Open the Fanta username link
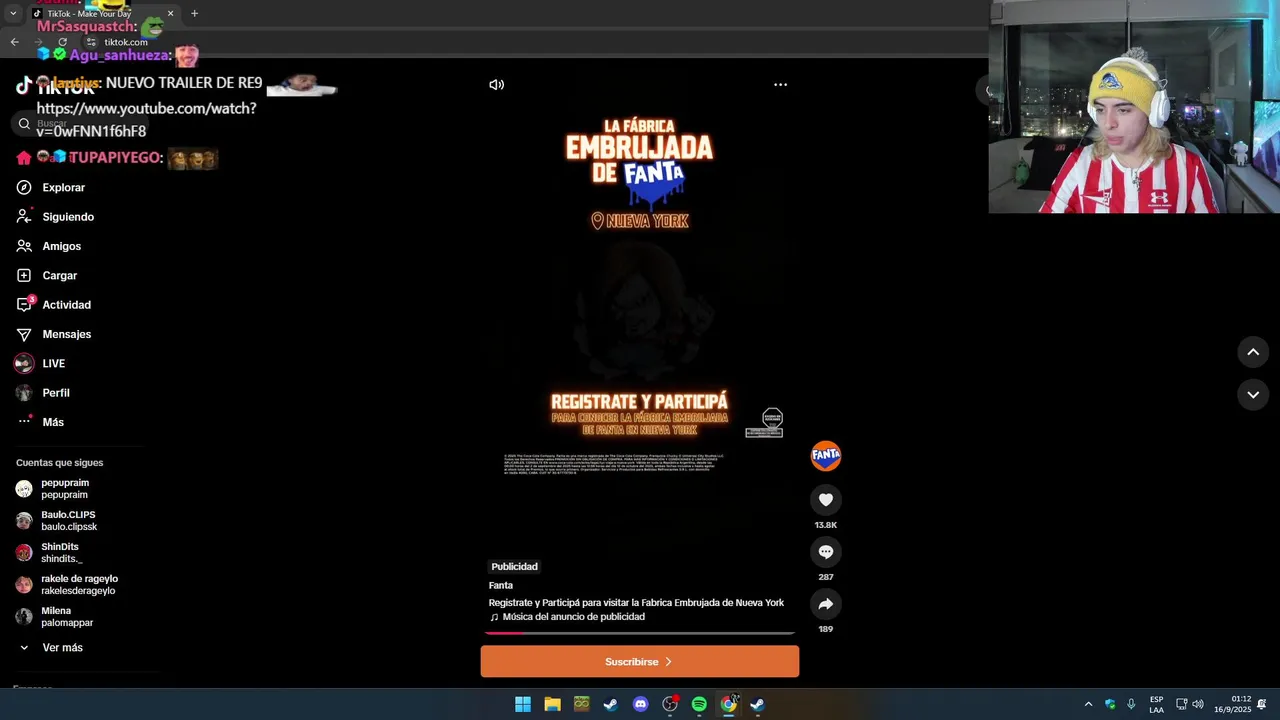The image size is (1280, 720). (501, 585)
